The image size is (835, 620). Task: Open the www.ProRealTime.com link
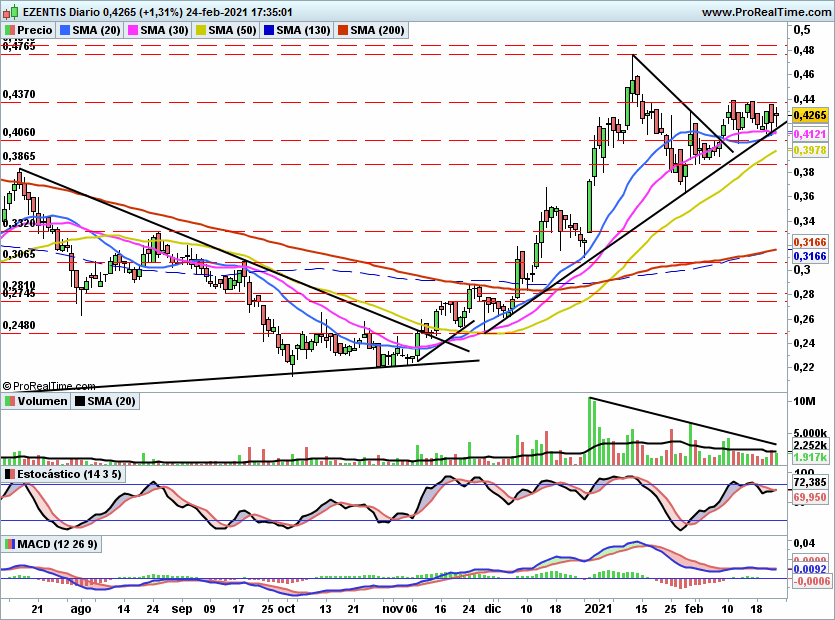click(766, 12)
